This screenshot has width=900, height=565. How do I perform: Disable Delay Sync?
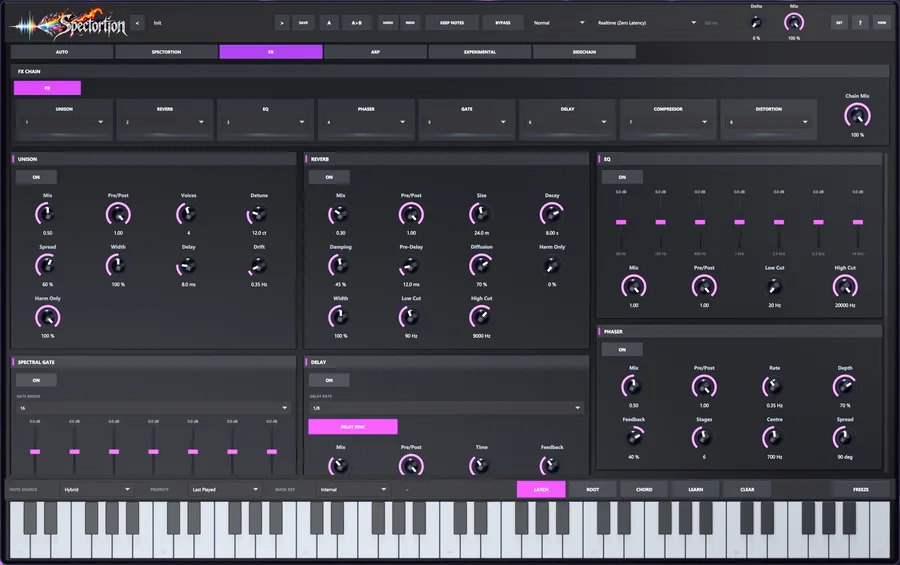(x=353, y=427)
